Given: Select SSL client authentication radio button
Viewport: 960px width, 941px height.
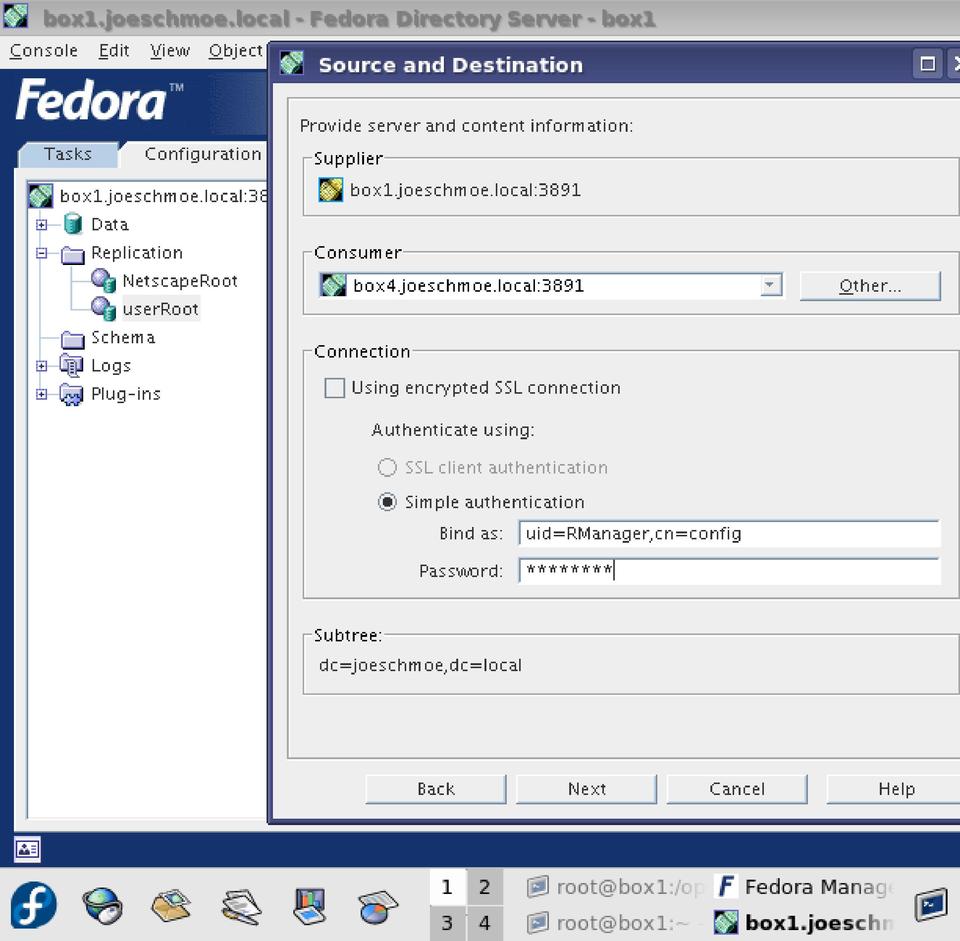Looking at the screenshot, I should [387, 467].
